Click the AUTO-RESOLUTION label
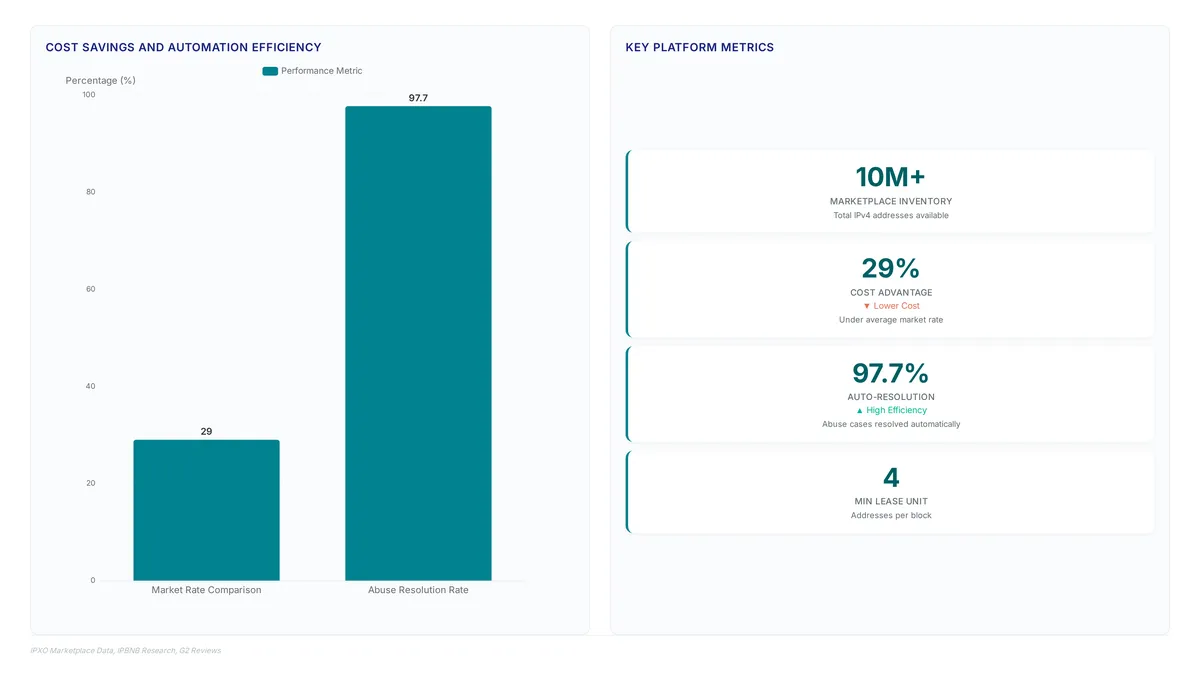1200x675 pixels. 891,397
